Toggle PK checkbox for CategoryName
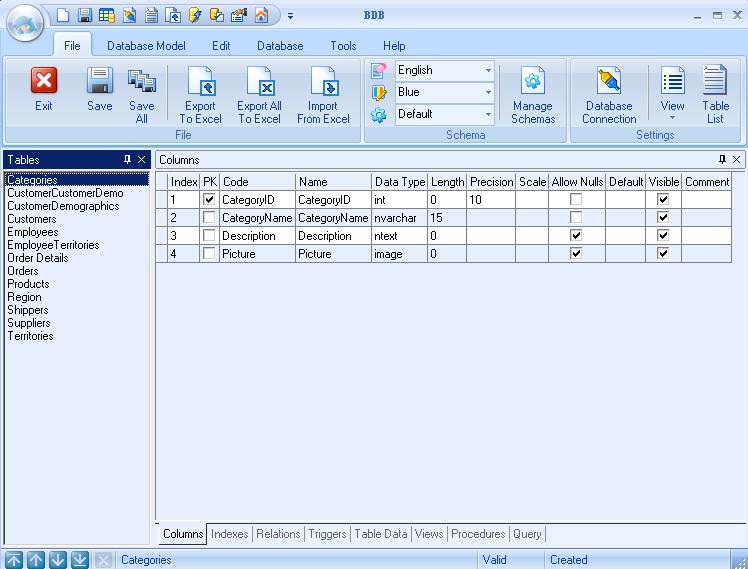 coord(209,217)
